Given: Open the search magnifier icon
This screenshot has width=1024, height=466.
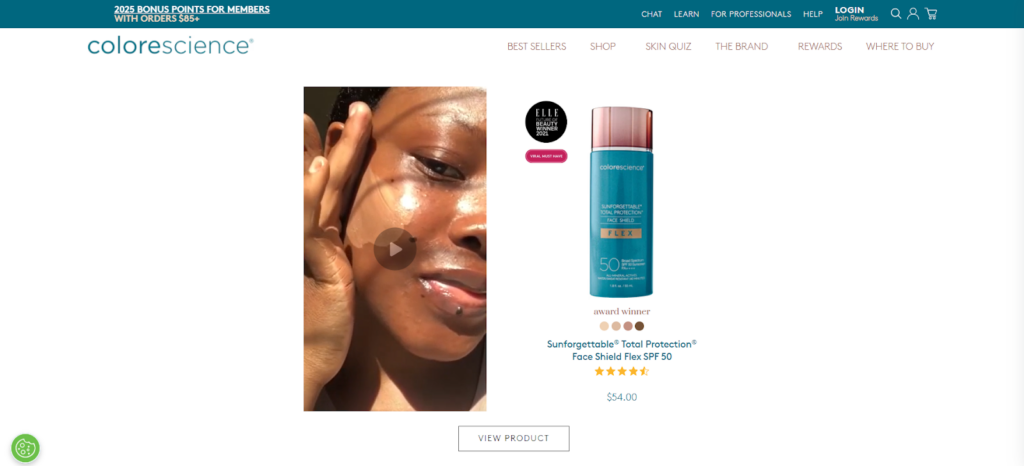Looking at the screenshot, I should [x=895, y=14].
